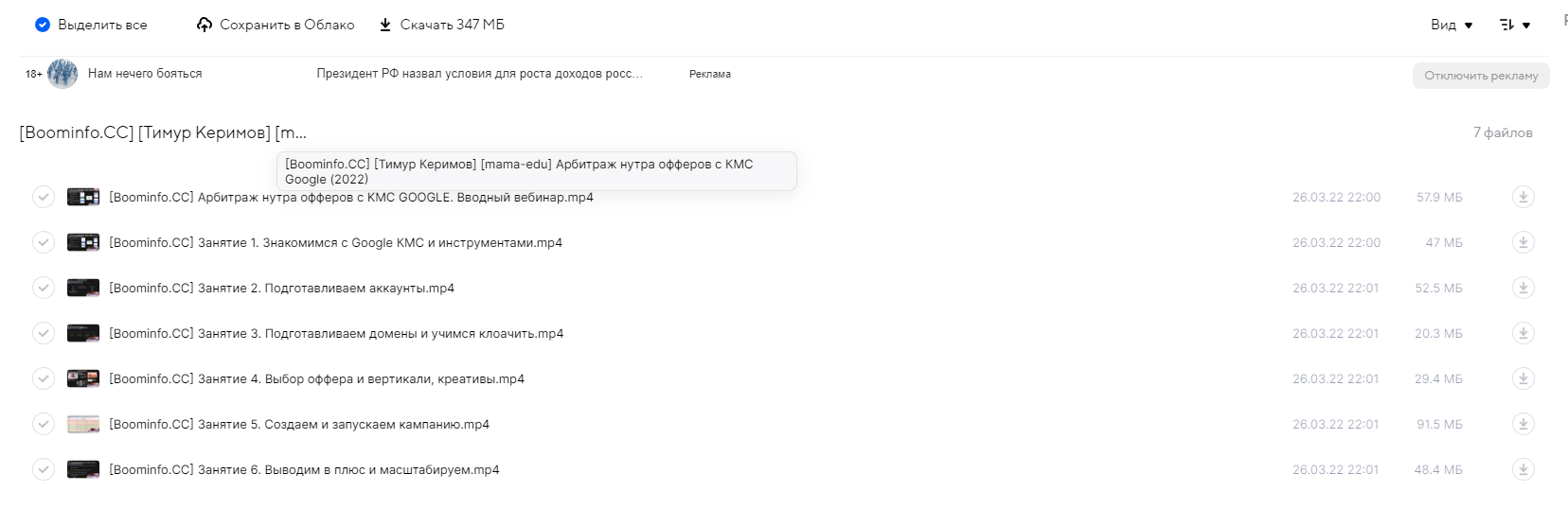Image resolution: width=1568 pixels, height=509 pixels.
Task: Open the file Занятие 3. Подготавливаем домены
Action: pos(336,333)
